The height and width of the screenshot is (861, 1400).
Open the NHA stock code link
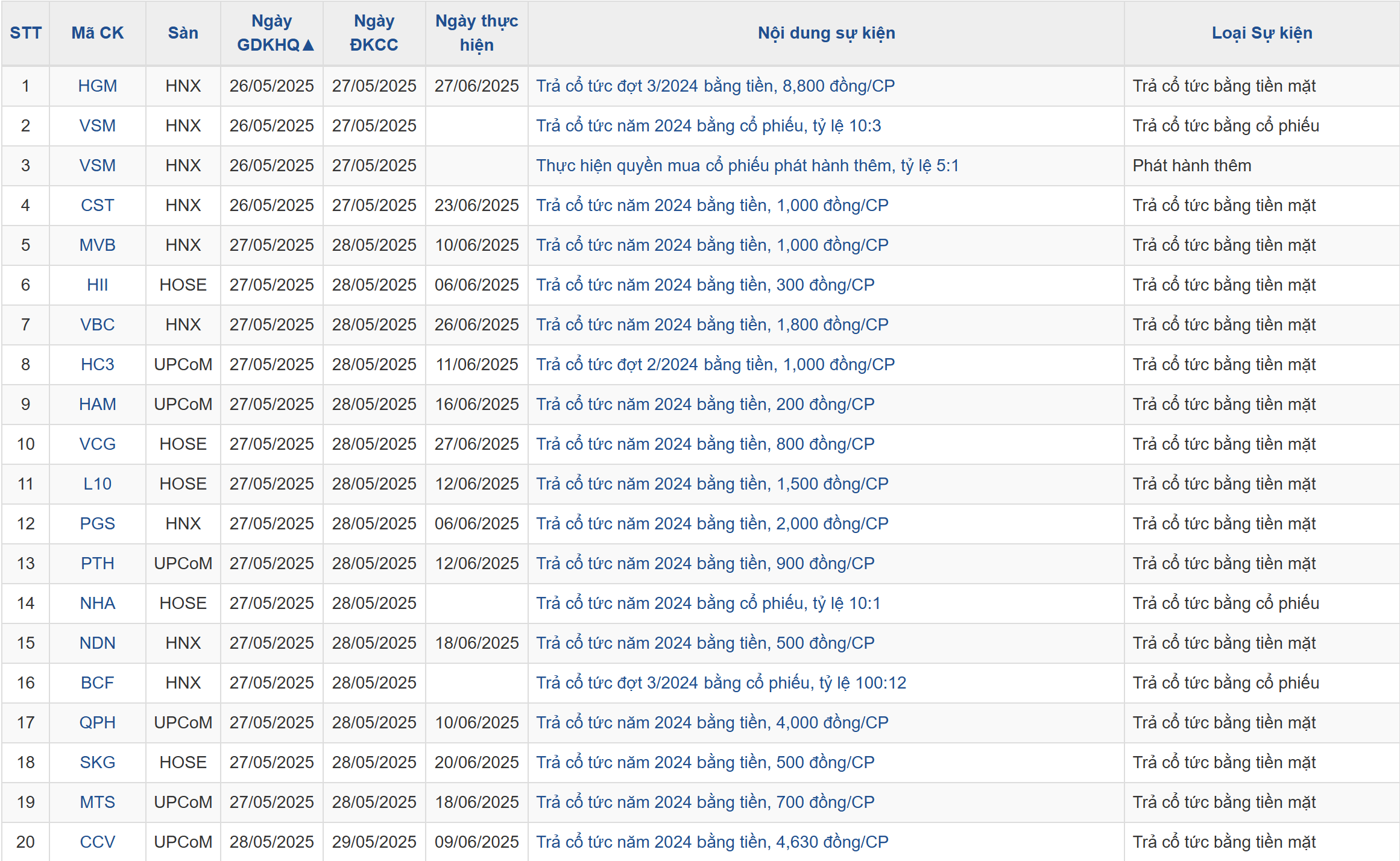click(98, 604)
